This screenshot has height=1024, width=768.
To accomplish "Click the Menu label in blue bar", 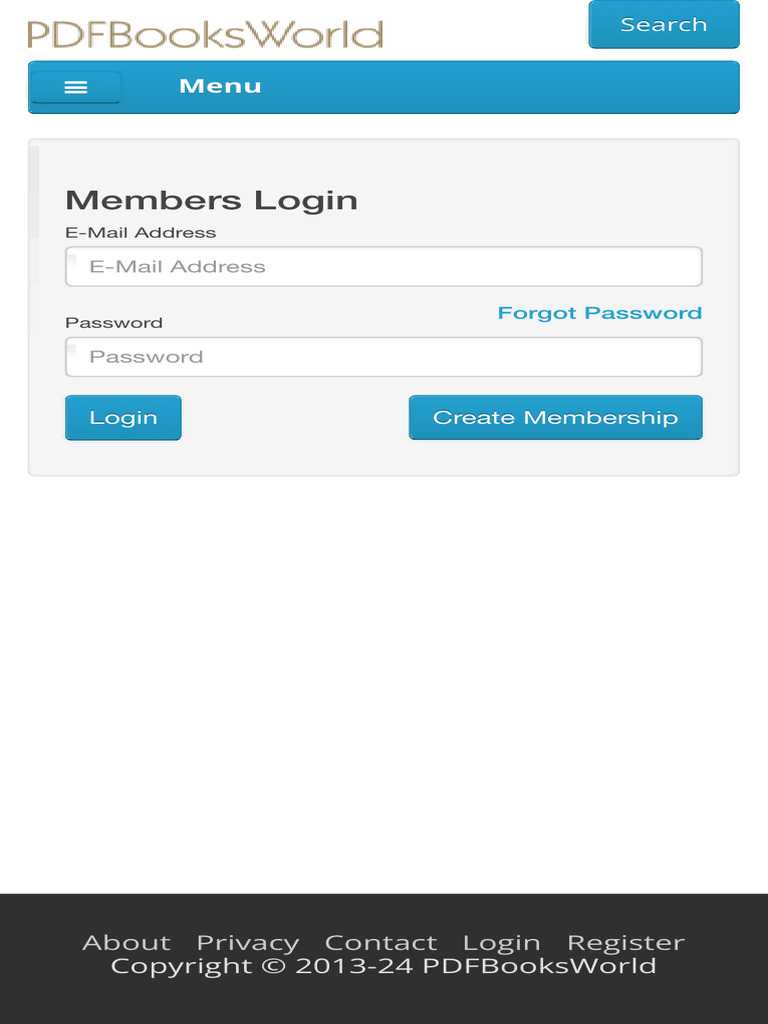I will point(220,86).
